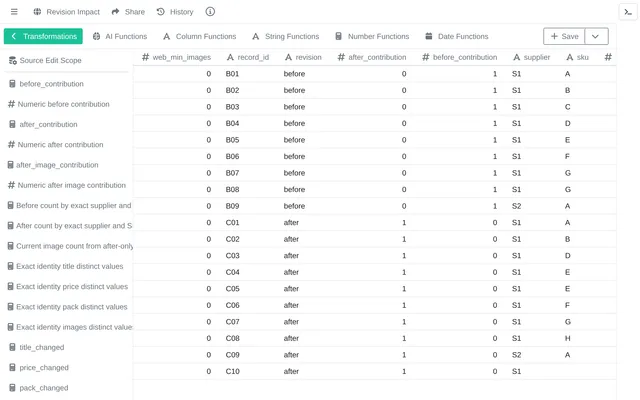The width and height of the screenshot is (640, 400).
Task: Click the Revision Impact globe icon
Action: pyautogui.click(x=37, y=12)
